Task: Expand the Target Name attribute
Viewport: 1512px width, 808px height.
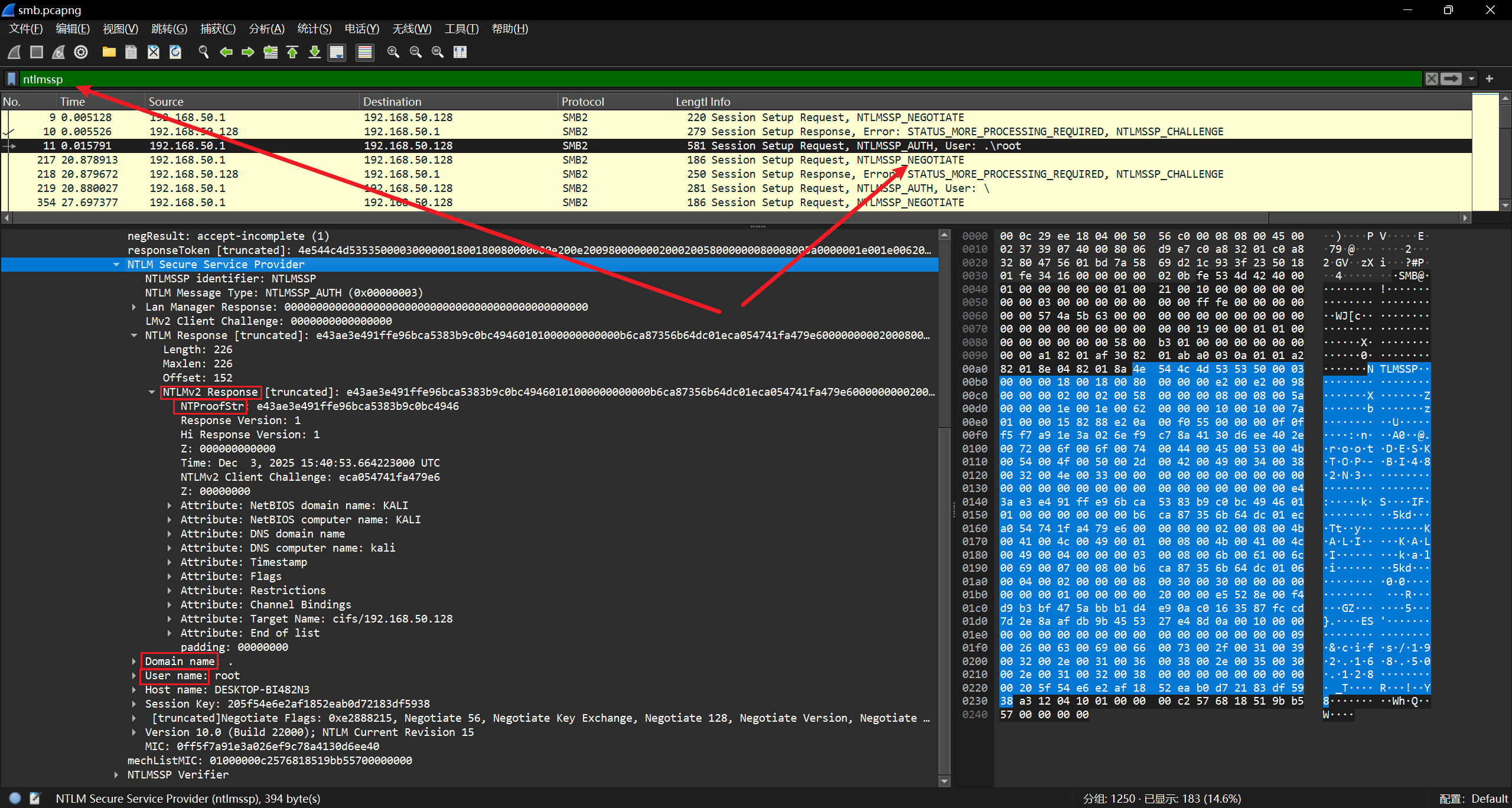Action: (170, 619)
